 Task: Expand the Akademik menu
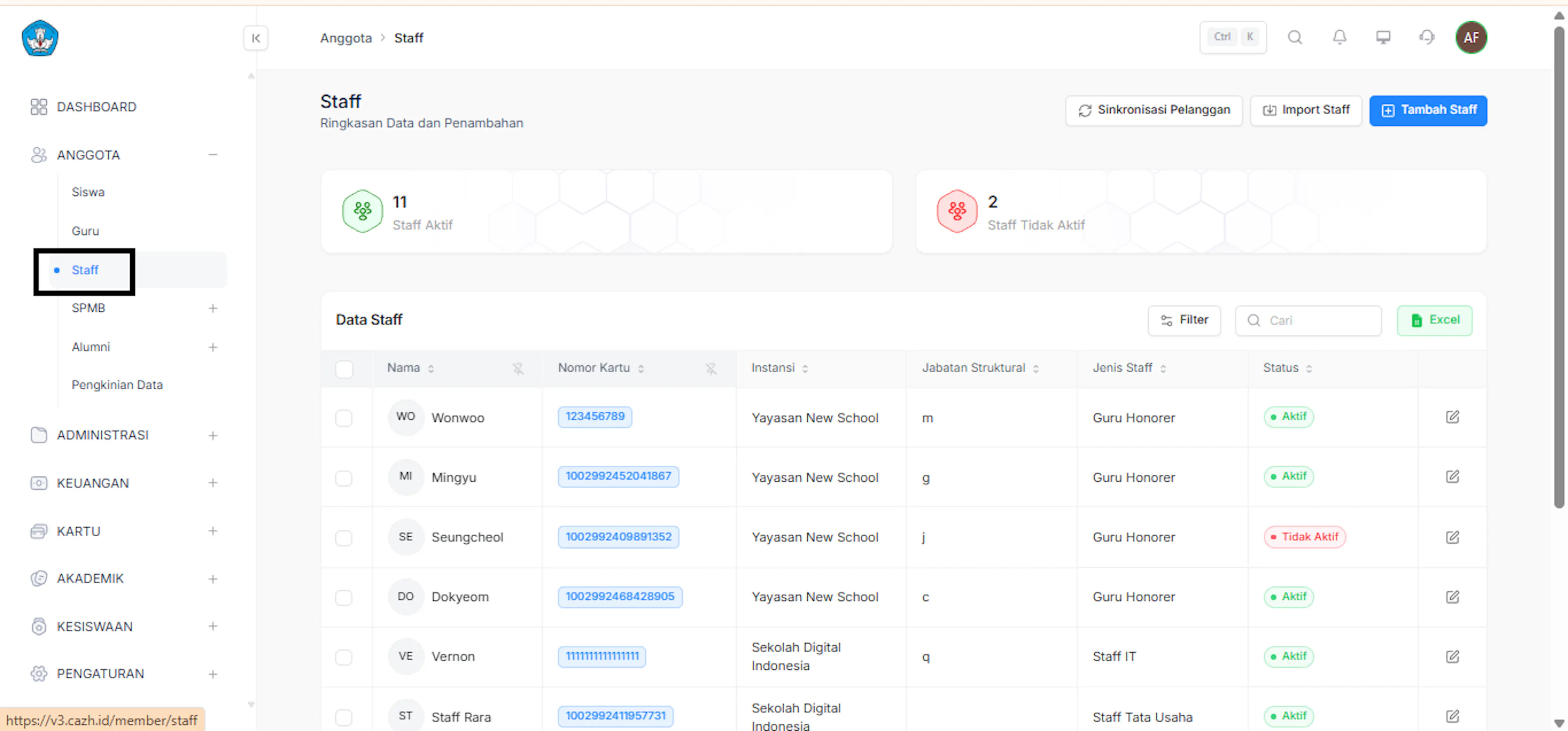[212, 580]
